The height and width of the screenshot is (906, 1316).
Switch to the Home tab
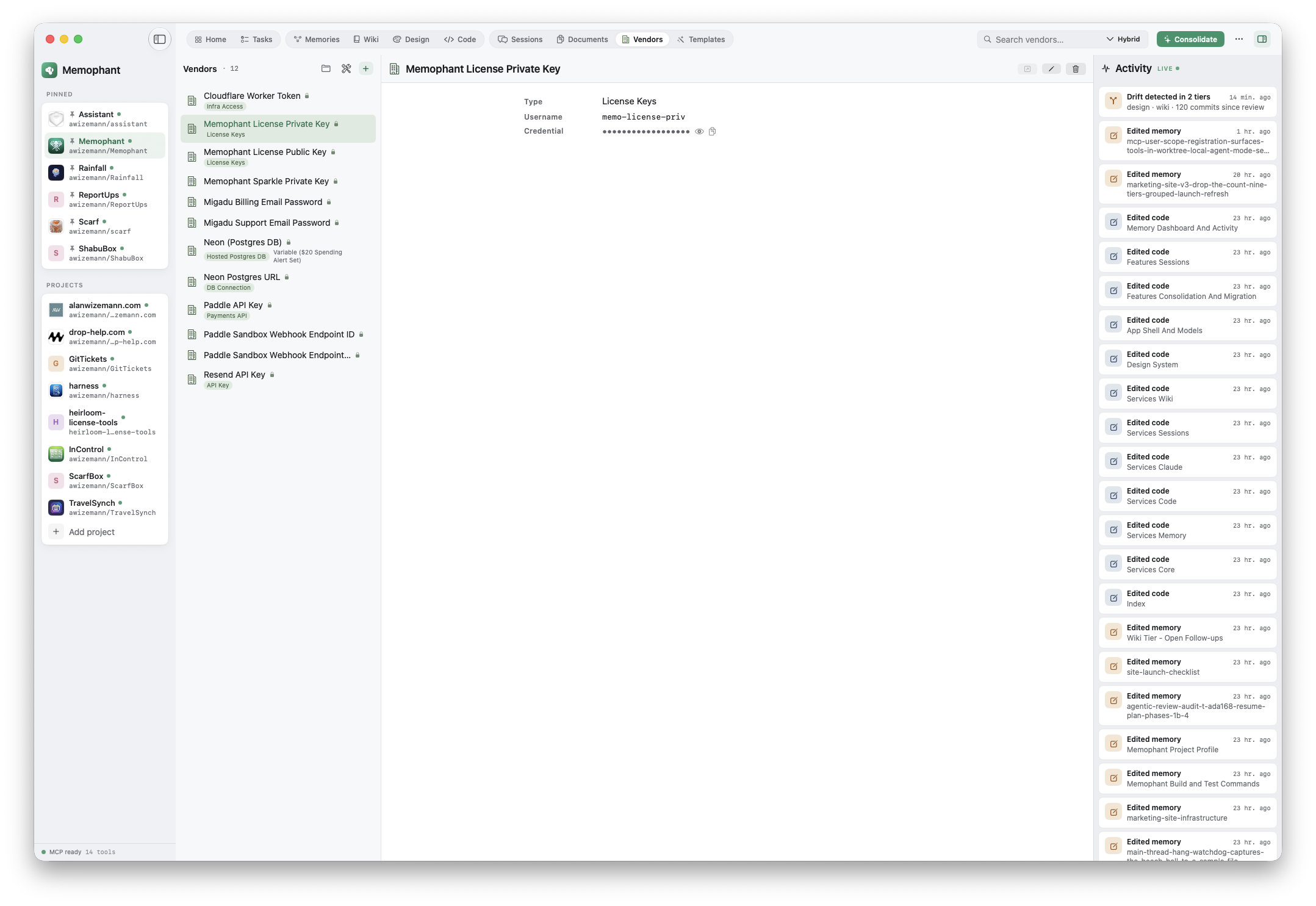(210, 39)
